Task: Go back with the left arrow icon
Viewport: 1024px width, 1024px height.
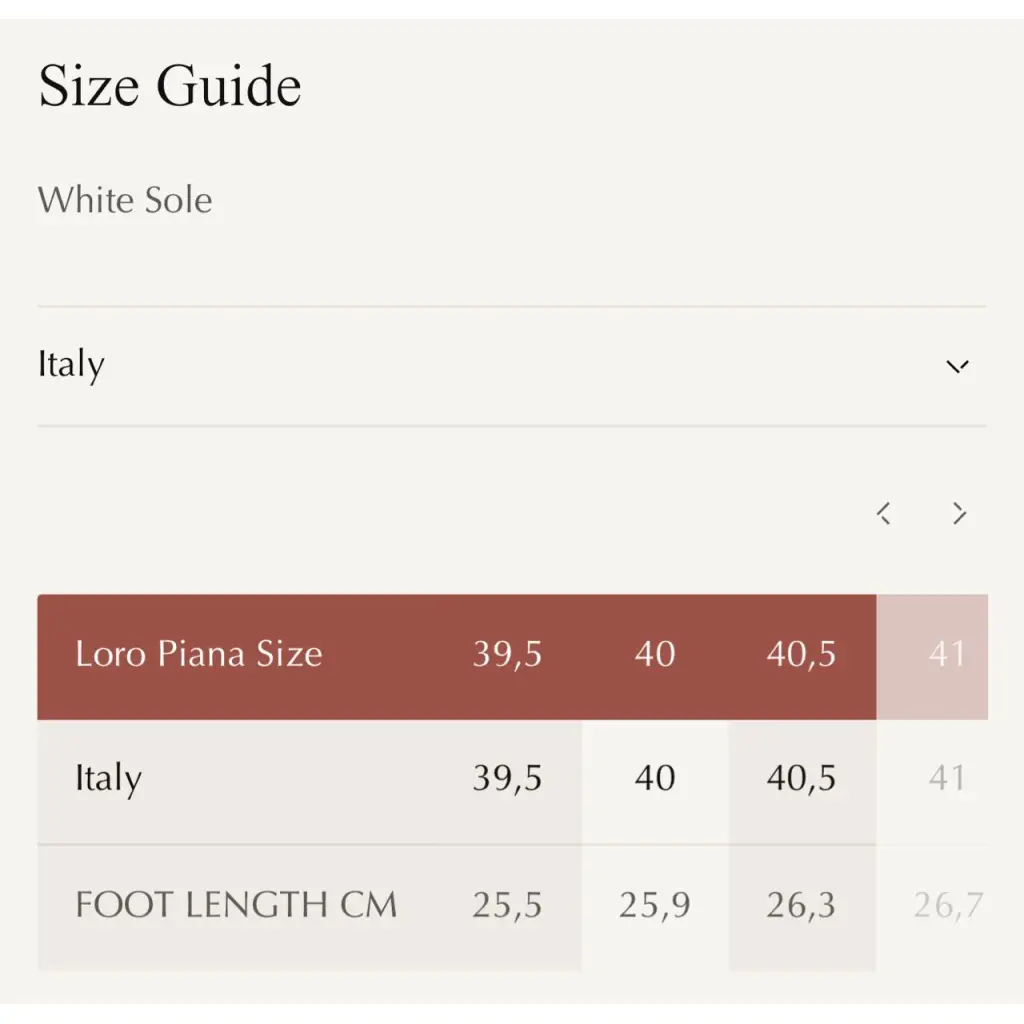Action: click(x=884, y=513)
